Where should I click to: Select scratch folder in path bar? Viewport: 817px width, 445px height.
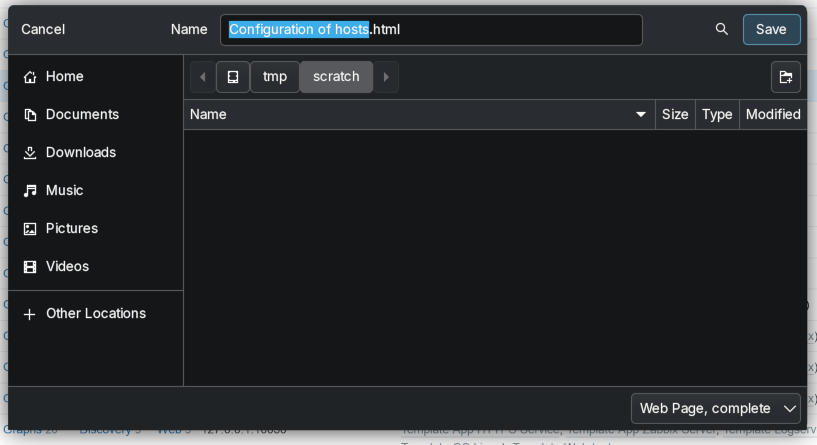[336, 77]
